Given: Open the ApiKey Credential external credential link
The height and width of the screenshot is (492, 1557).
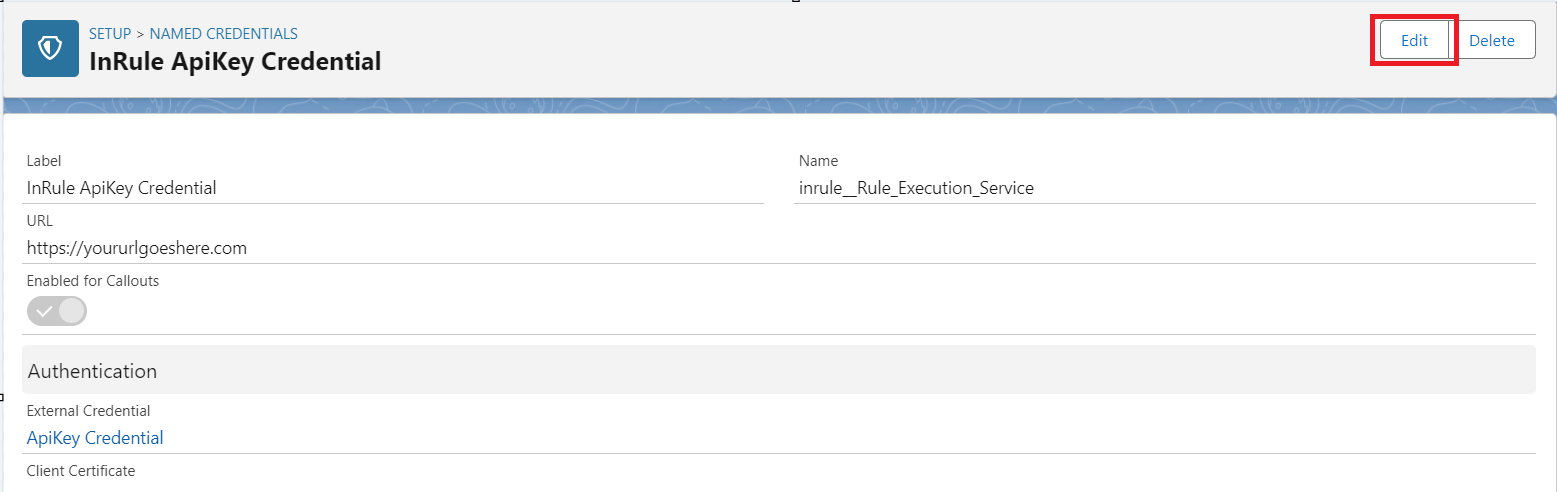Looking at the screenshot, I should 95,438.
